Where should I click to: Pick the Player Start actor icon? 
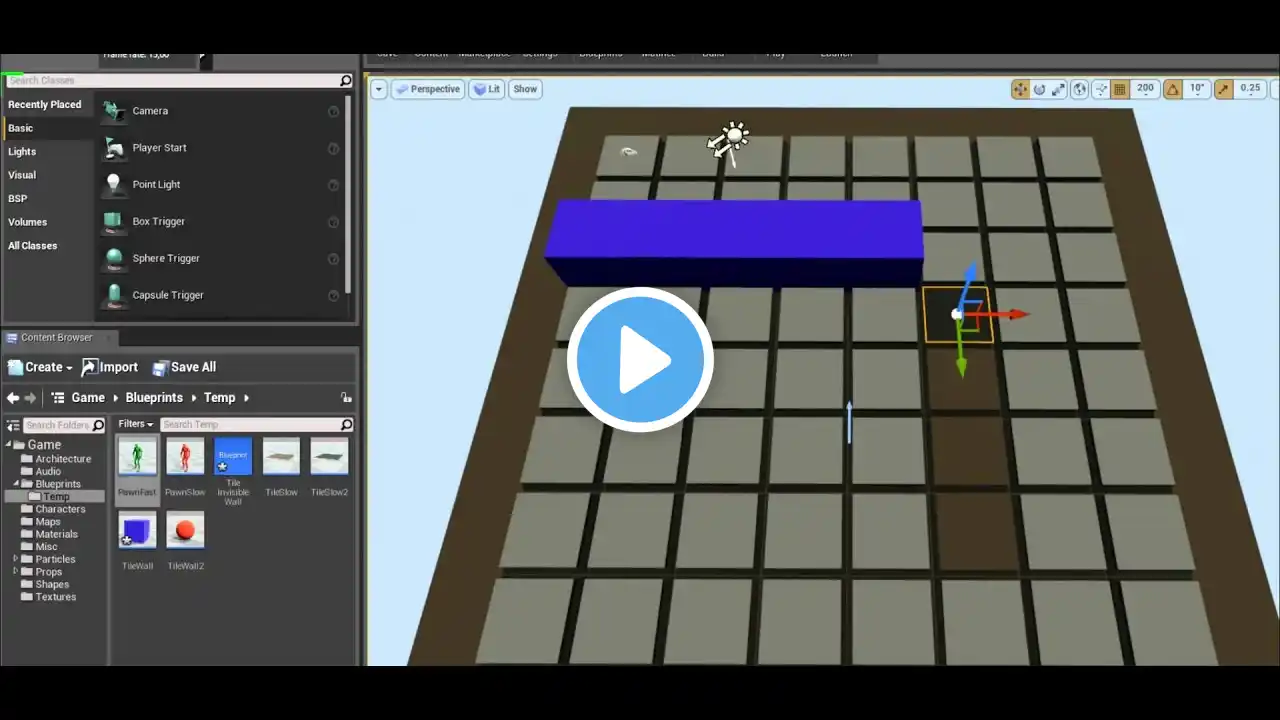(114, 148)
